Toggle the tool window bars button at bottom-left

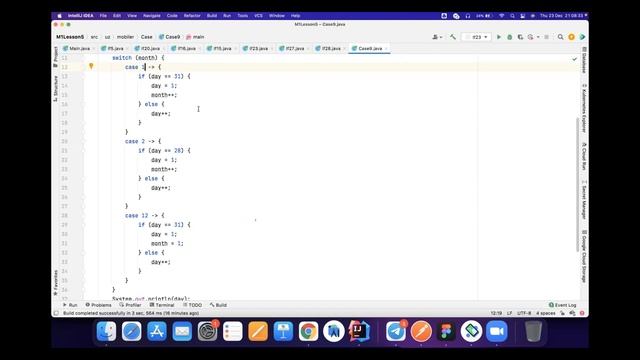point(56,313)
